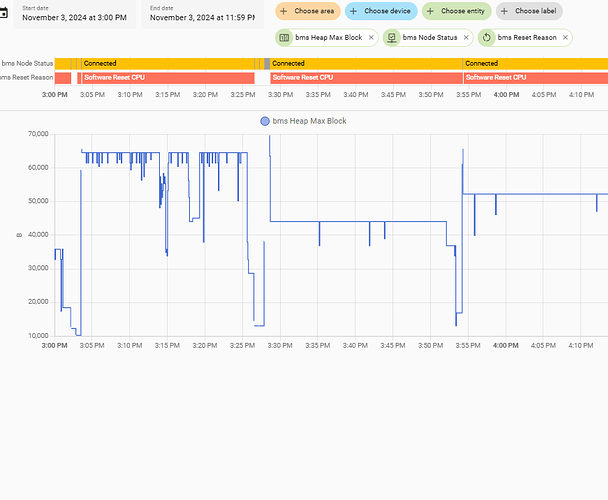
Task: Click the Software Reset CPU bar near 3:30 PM
Action: tap(367, 78)
